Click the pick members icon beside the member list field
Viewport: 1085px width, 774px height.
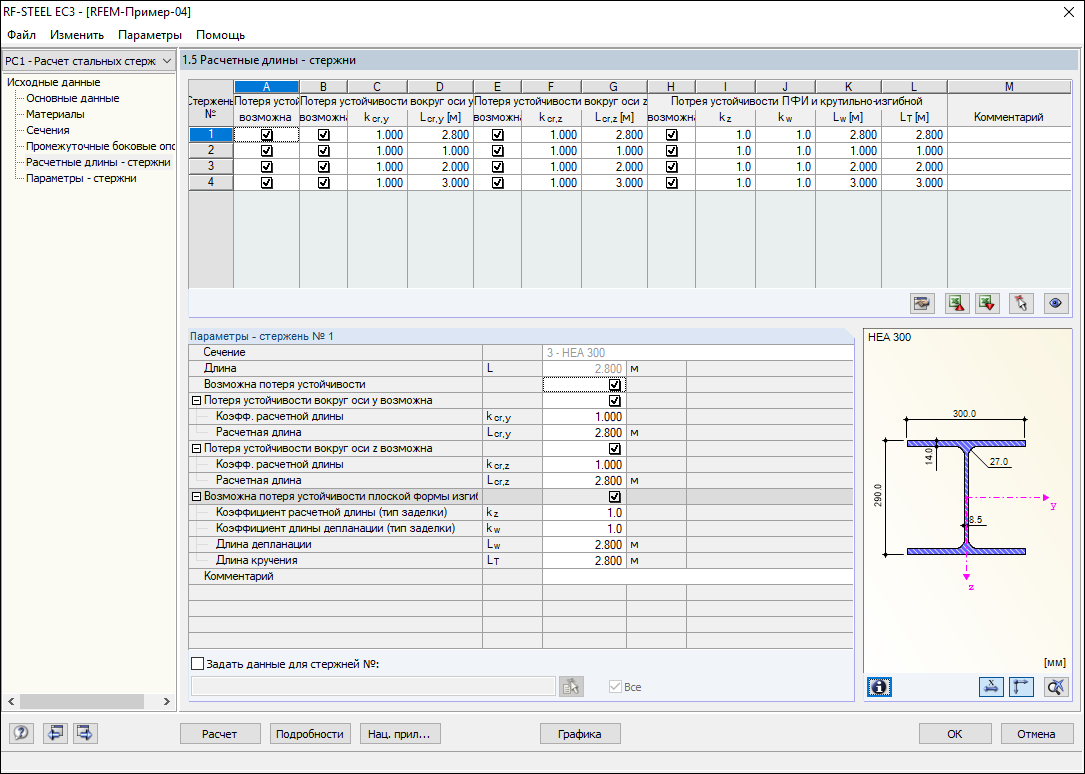(571, 686)
